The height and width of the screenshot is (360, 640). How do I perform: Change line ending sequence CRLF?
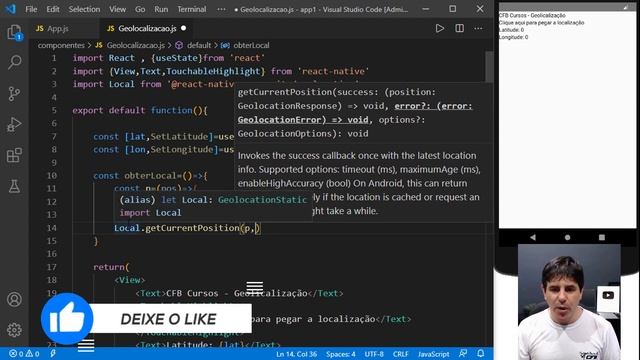click(400, 354)
